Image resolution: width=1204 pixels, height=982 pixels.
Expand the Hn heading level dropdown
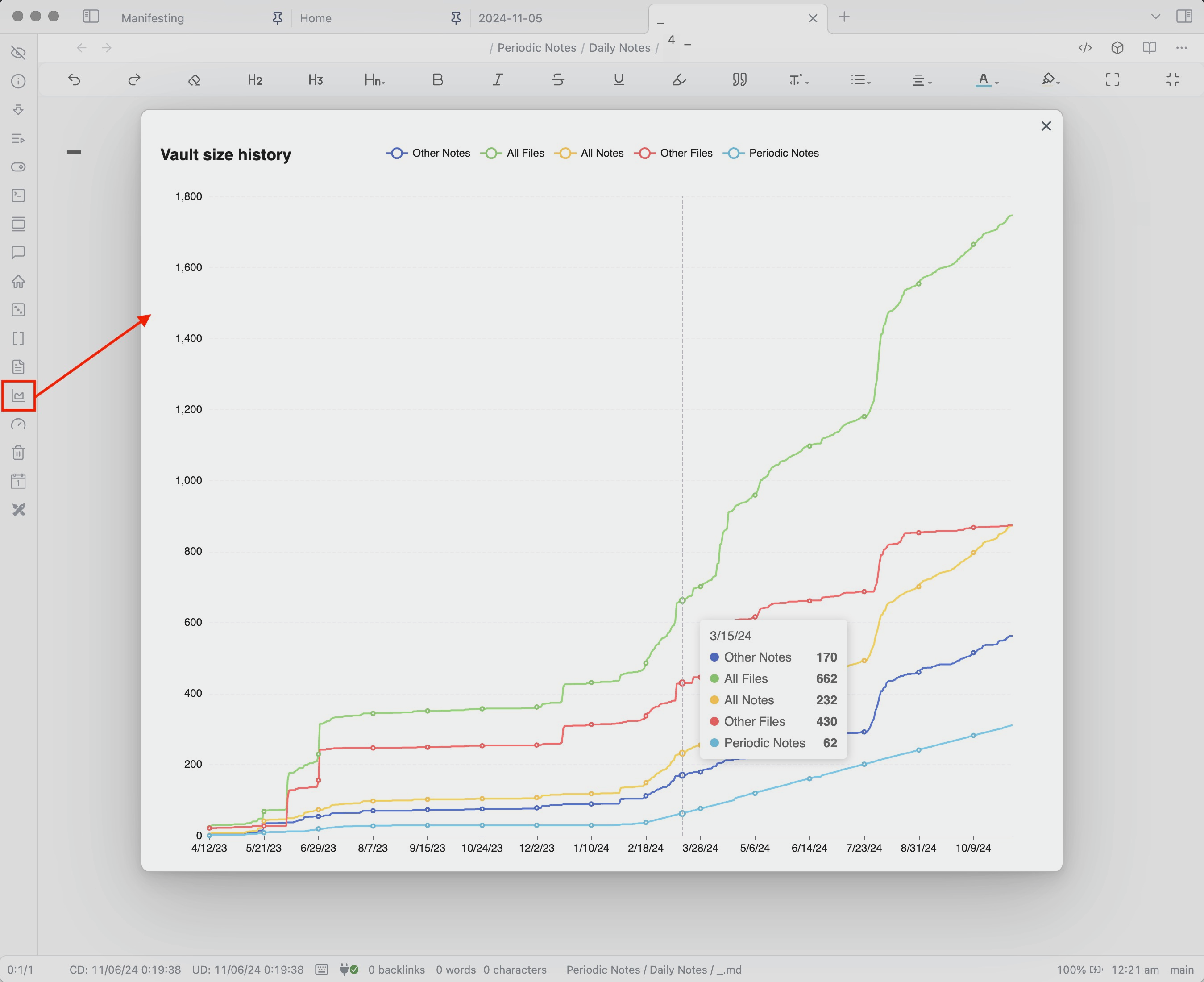pos(375,80)
